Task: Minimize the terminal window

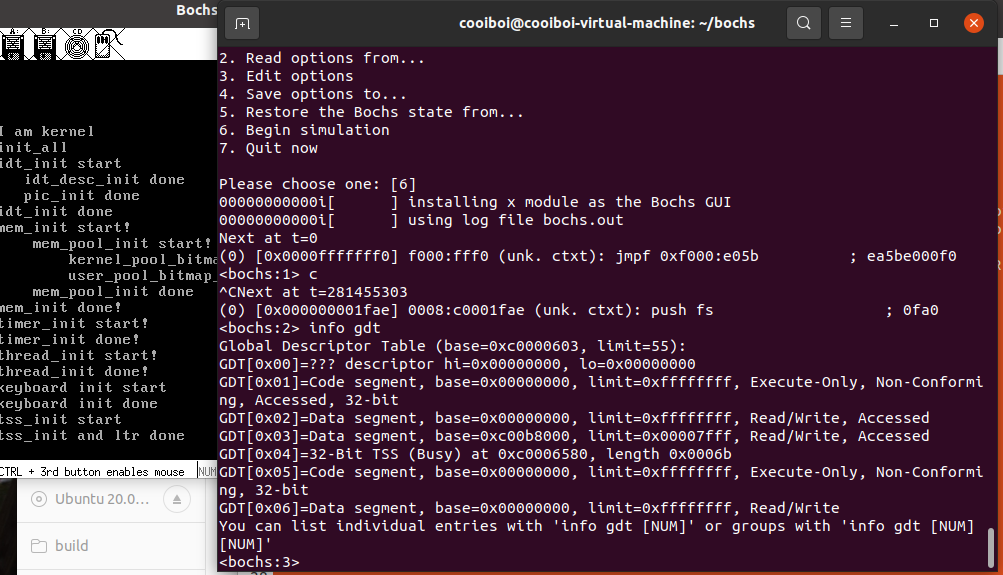Action: [x=894, y=24]
